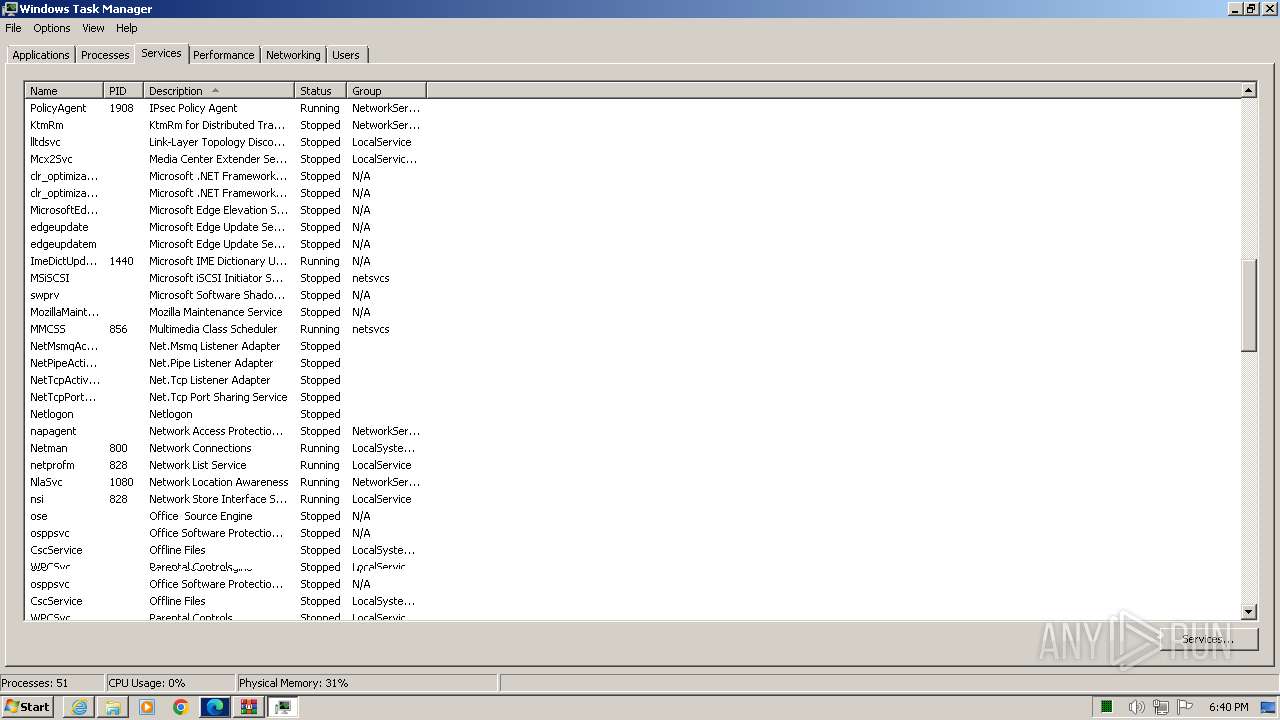Click the Physical Memory: 31% status entry

click(366, 683)
